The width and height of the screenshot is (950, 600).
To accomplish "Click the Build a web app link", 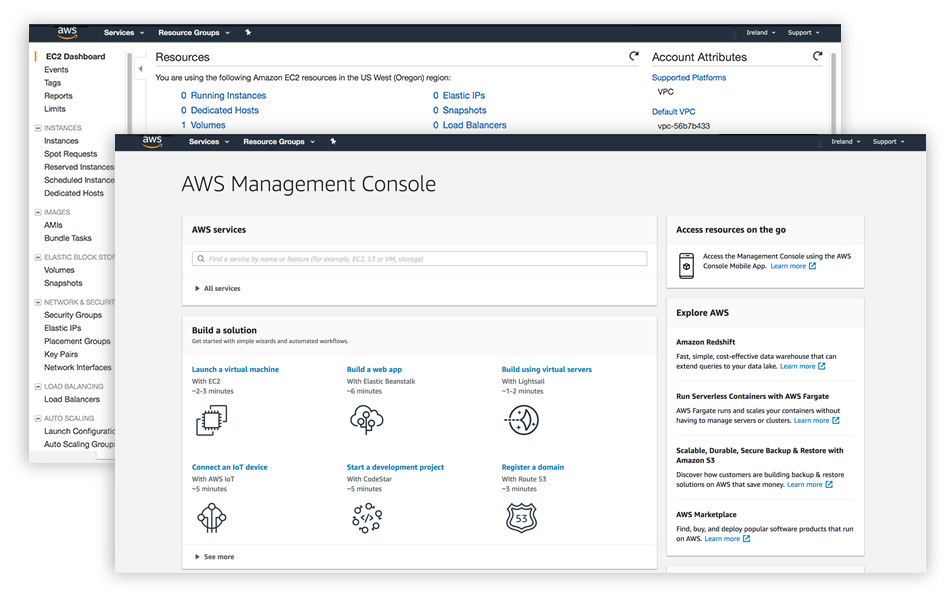I will tap(374, 369).
